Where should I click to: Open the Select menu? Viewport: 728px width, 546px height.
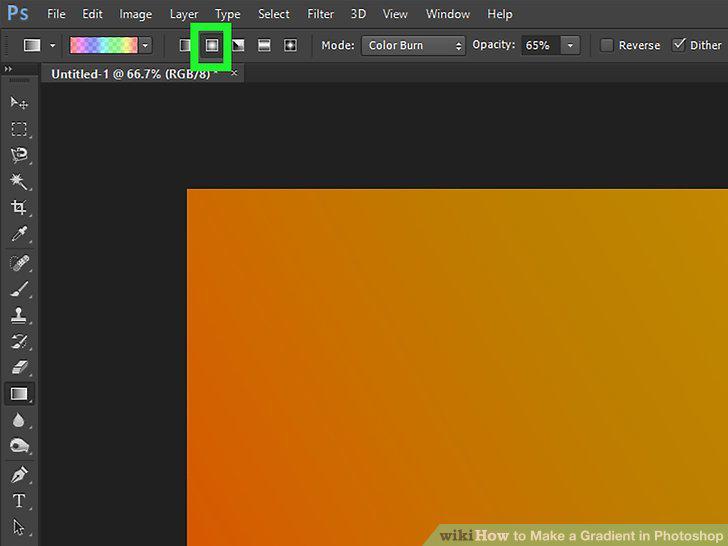274,14
